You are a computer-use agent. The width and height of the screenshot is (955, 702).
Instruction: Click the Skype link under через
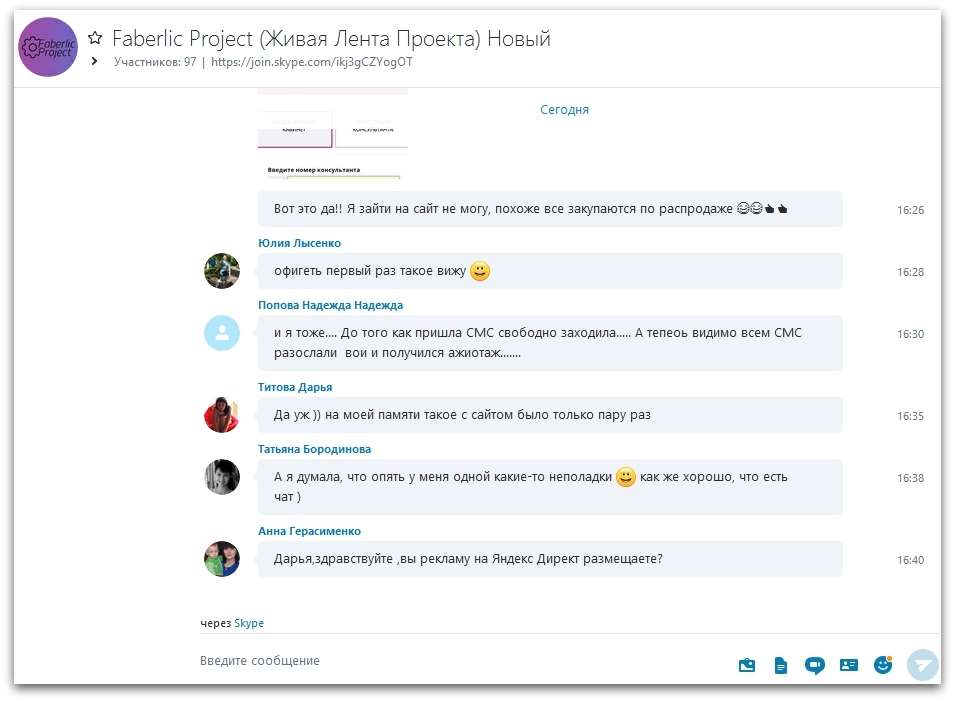(x=249, y=623)
